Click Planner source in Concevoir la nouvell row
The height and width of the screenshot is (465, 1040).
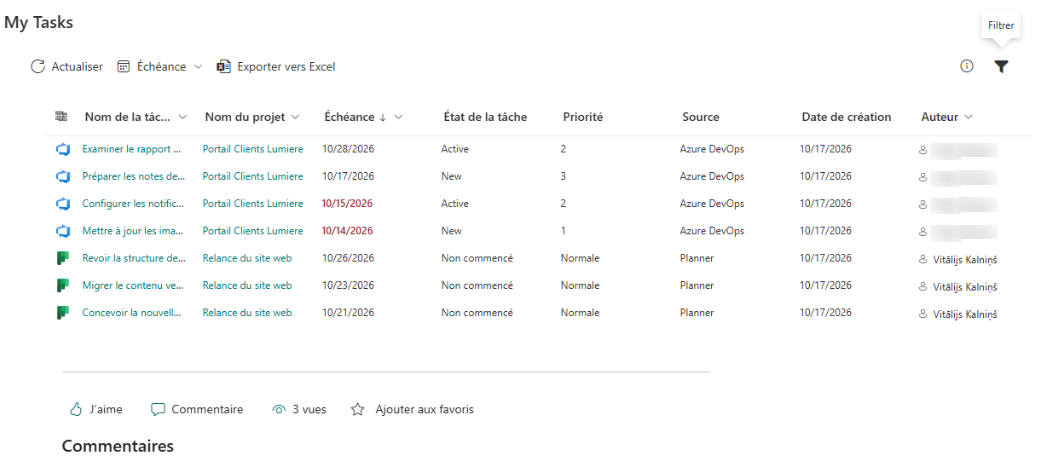697,312
